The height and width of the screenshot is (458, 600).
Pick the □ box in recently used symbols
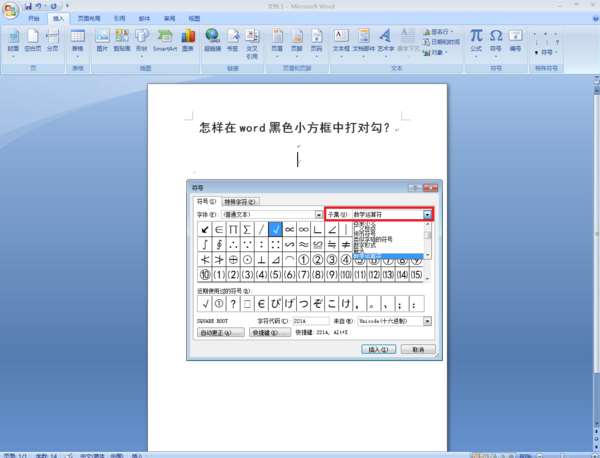247,304
